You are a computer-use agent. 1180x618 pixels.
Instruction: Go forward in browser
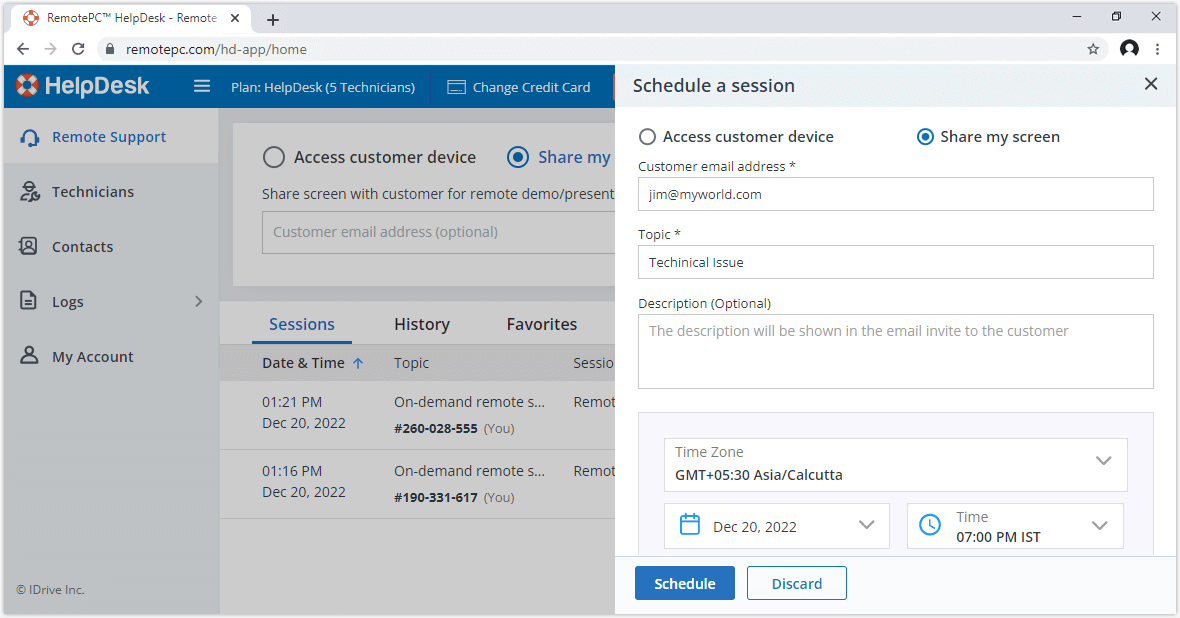pos(50,49)
